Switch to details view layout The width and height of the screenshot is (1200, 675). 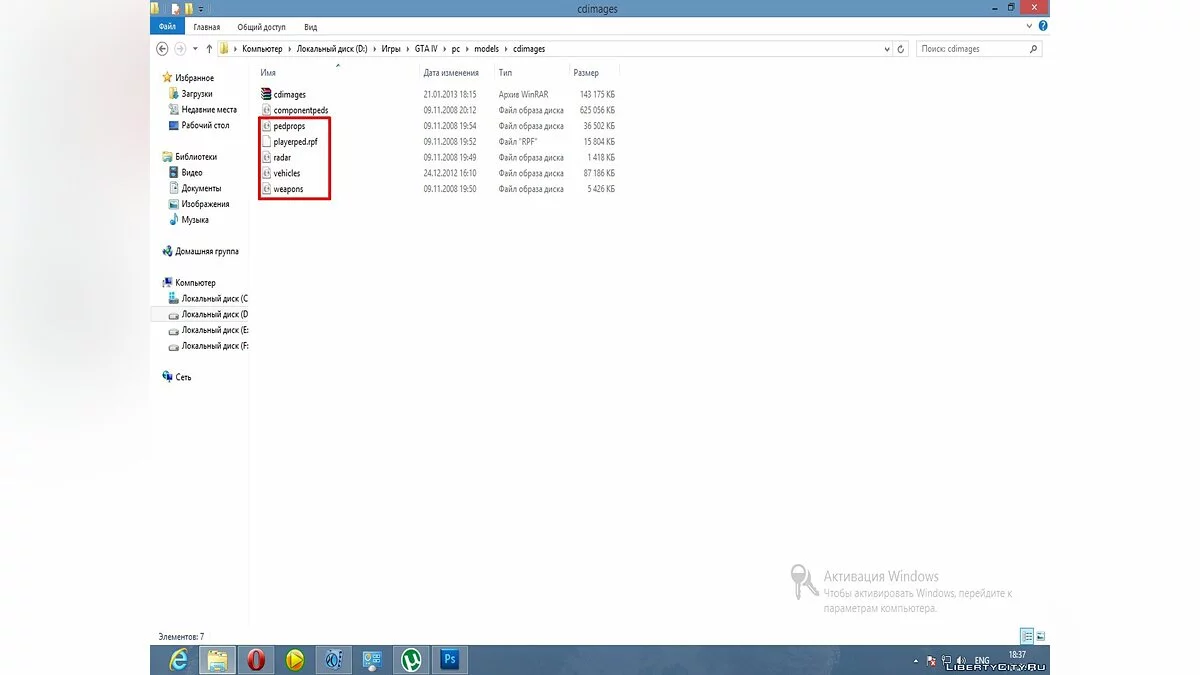pos(1026,636)
